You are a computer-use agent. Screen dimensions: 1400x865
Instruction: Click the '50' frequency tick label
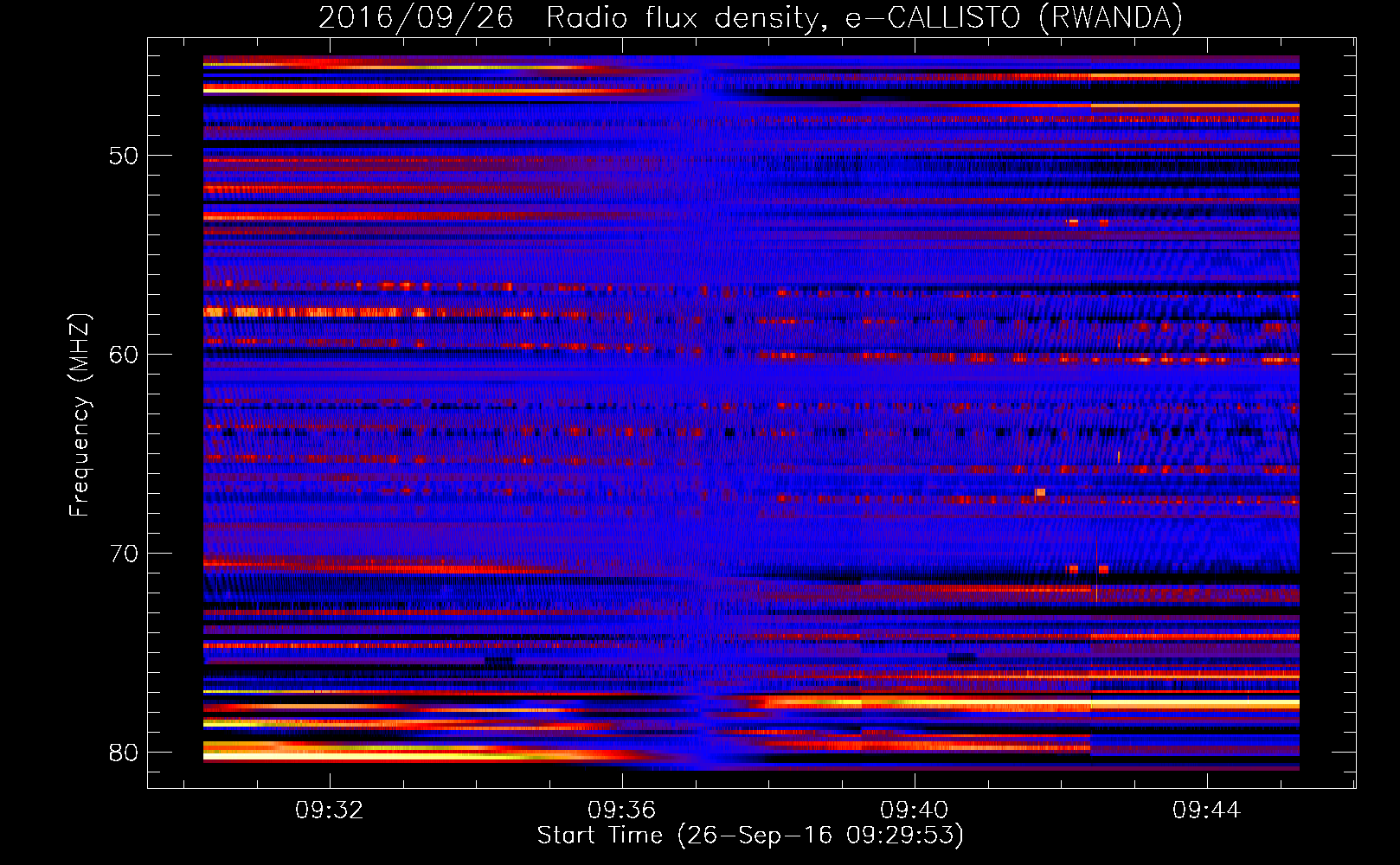click(124, 157)
